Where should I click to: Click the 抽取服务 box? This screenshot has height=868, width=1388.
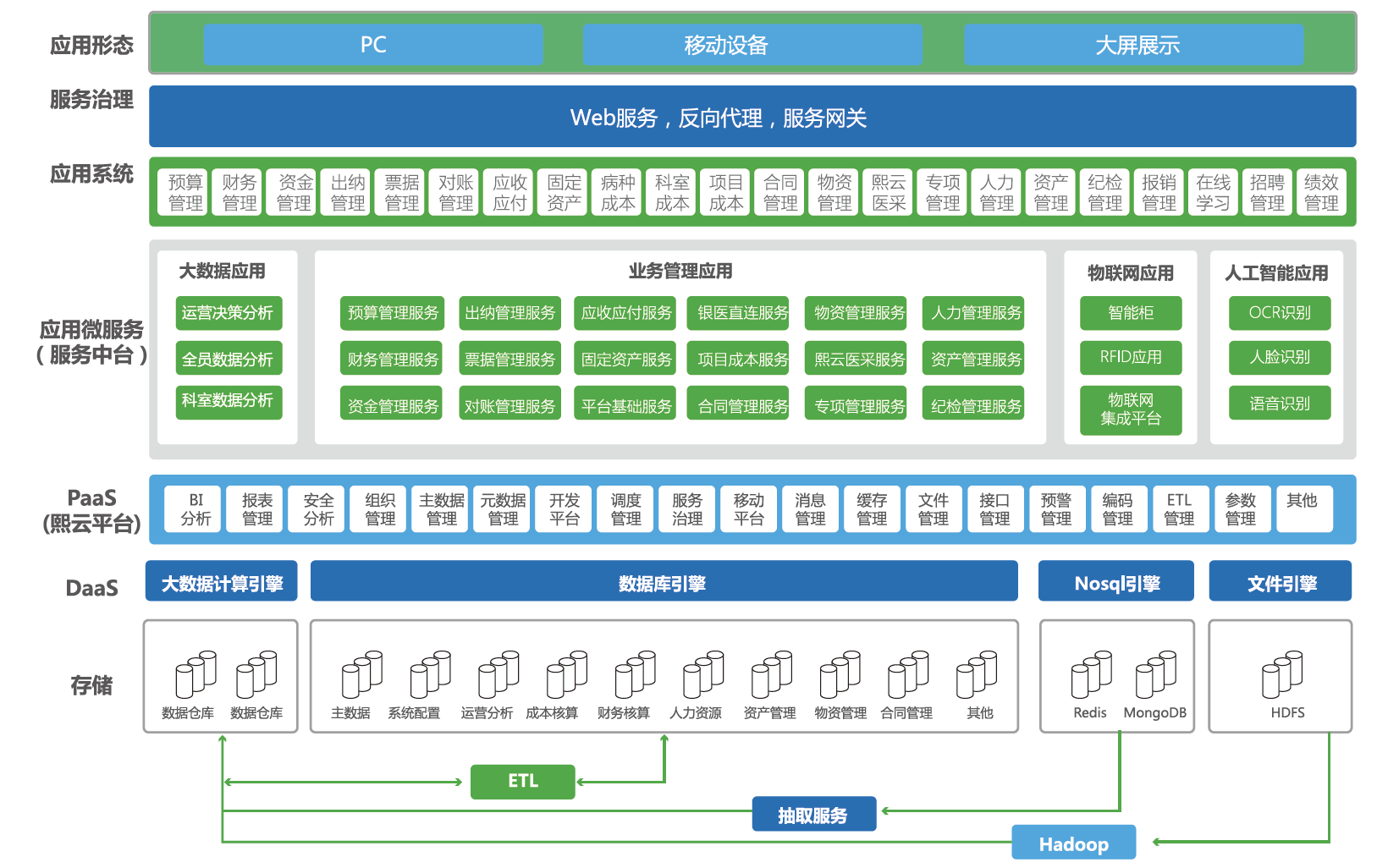pyautogui.click(x=814, y=814)
